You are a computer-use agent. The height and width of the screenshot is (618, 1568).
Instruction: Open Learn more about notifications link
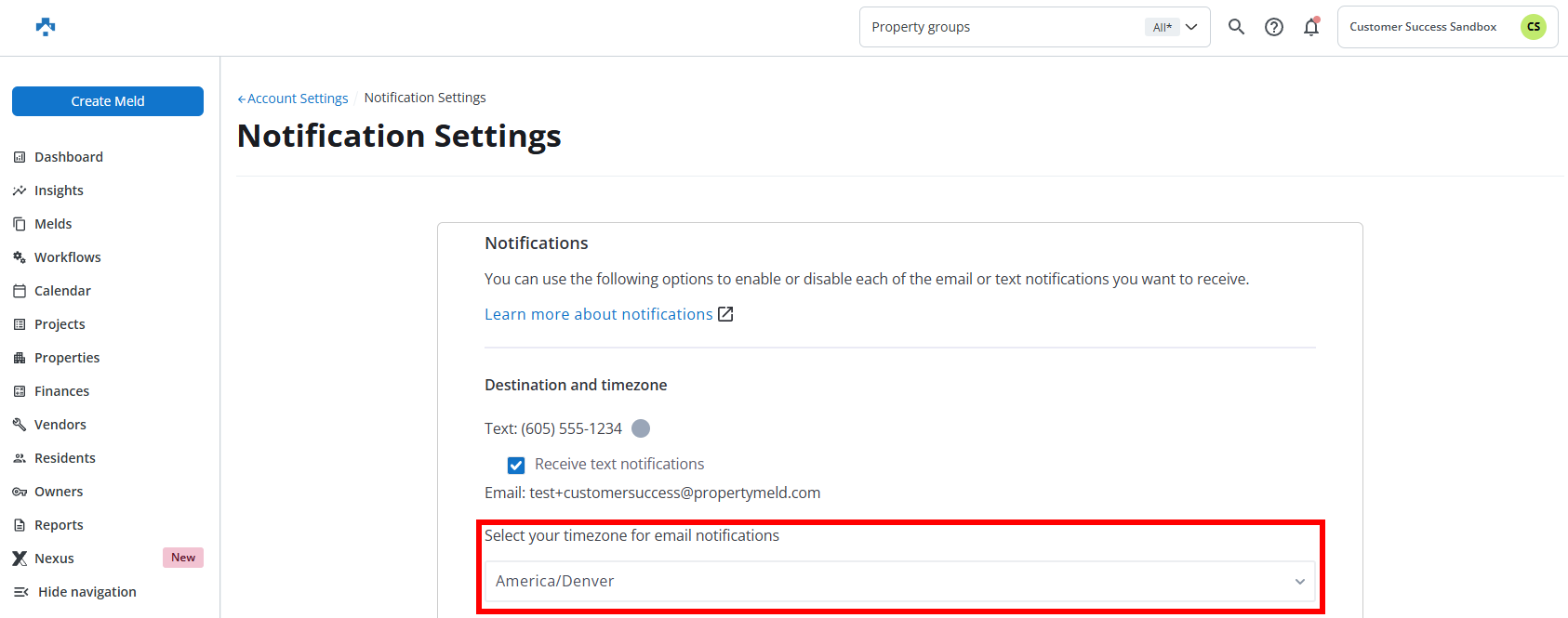pyautogui.click(x=598, y=314)
